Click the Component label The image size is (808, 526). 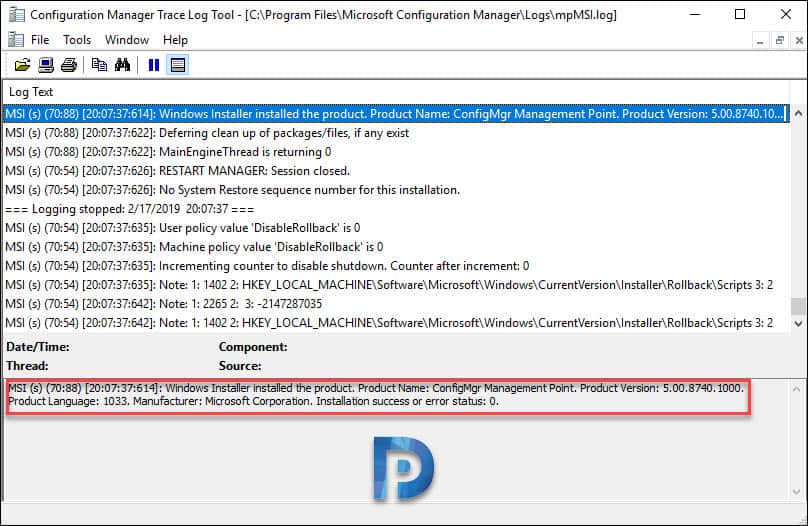[253, 347]
